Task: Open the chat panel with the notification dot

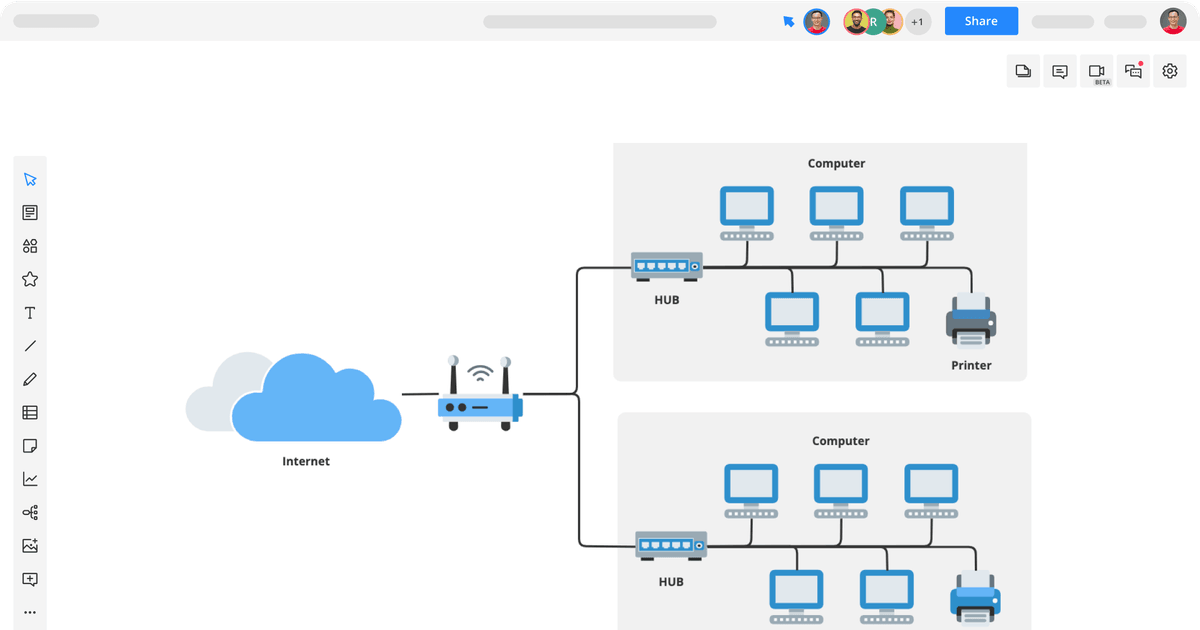Action: [1132, 71]
